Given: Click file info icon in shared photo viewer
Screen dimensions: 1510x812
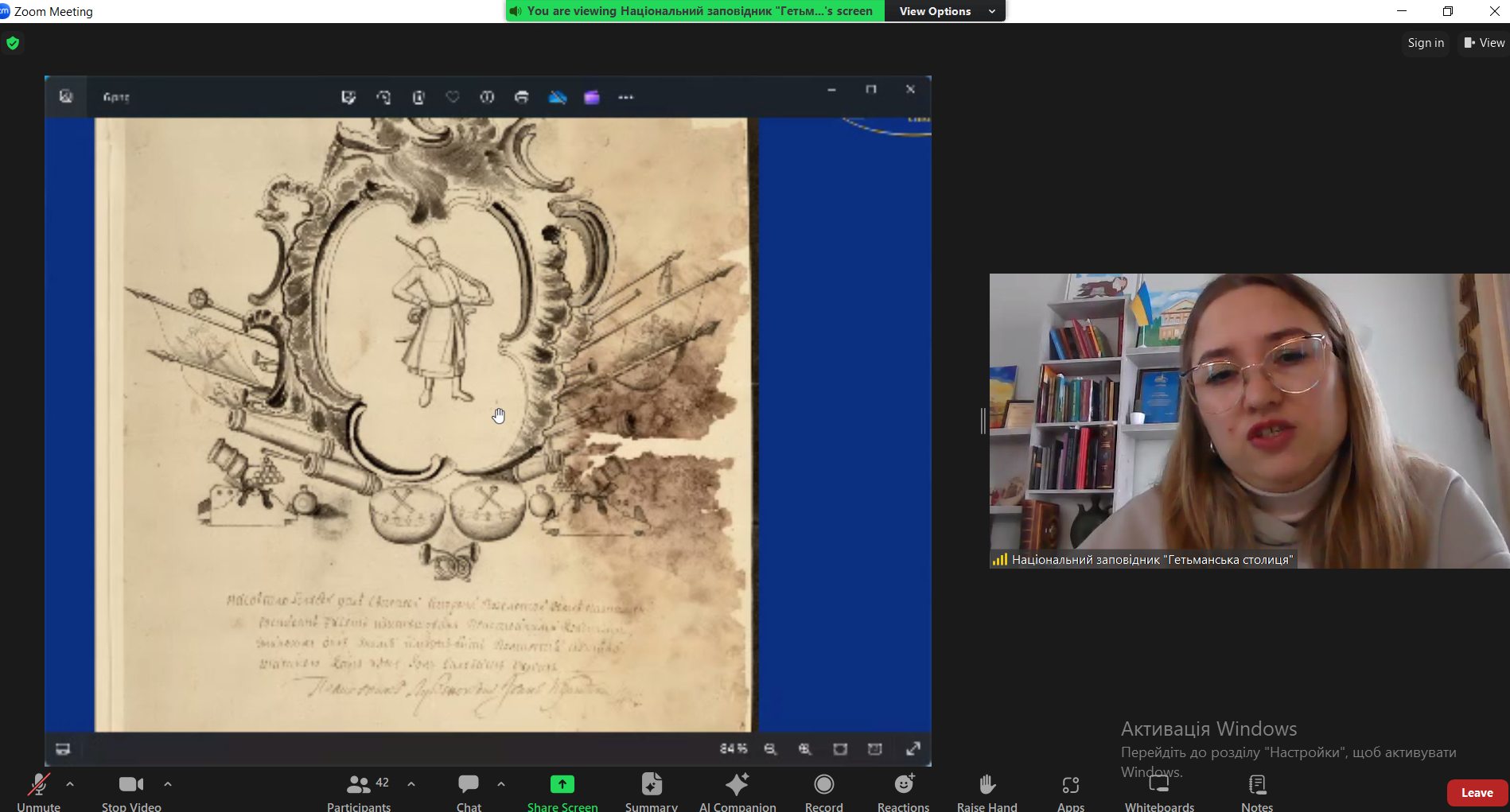Looking at the screenshot, I should click(x=487, y=97).
